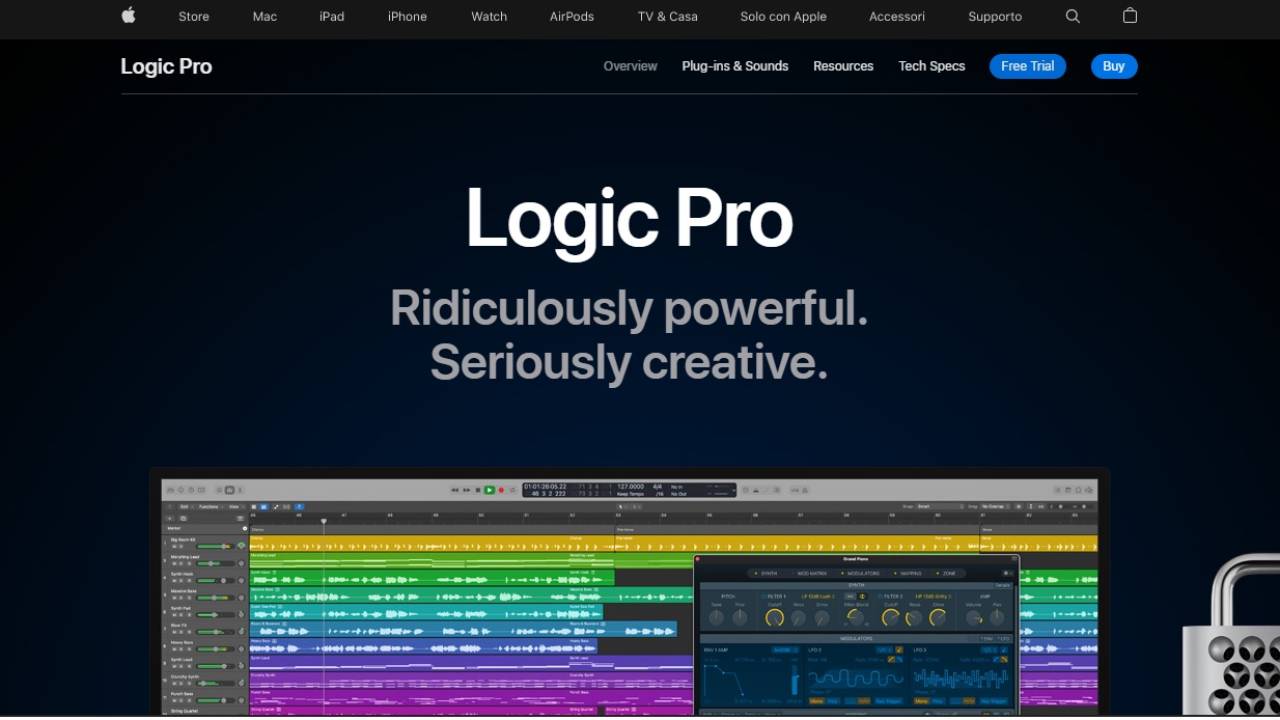Viewport: 1280px width, 720px height.
Task: Select Solo con Apple in navigation
Action: (x=783, y=16)
